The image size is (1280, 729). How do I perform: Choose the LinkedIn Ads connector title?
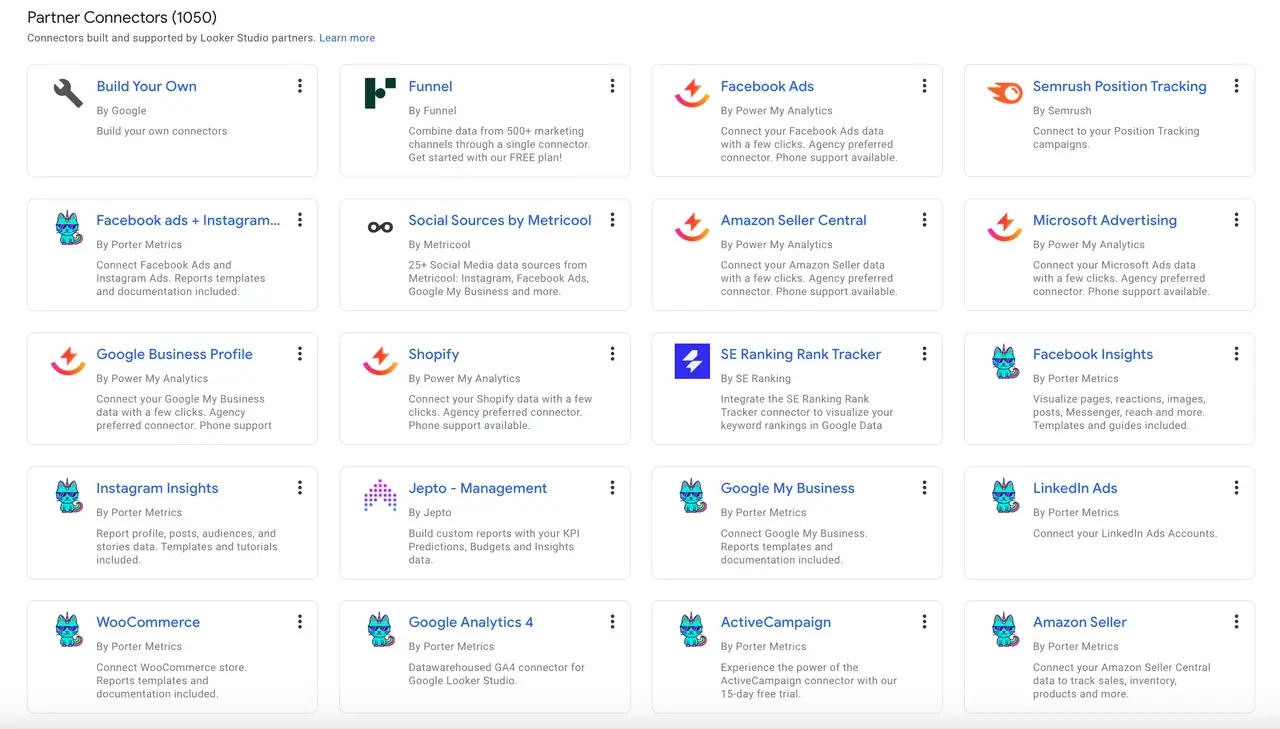point(1075,488)
